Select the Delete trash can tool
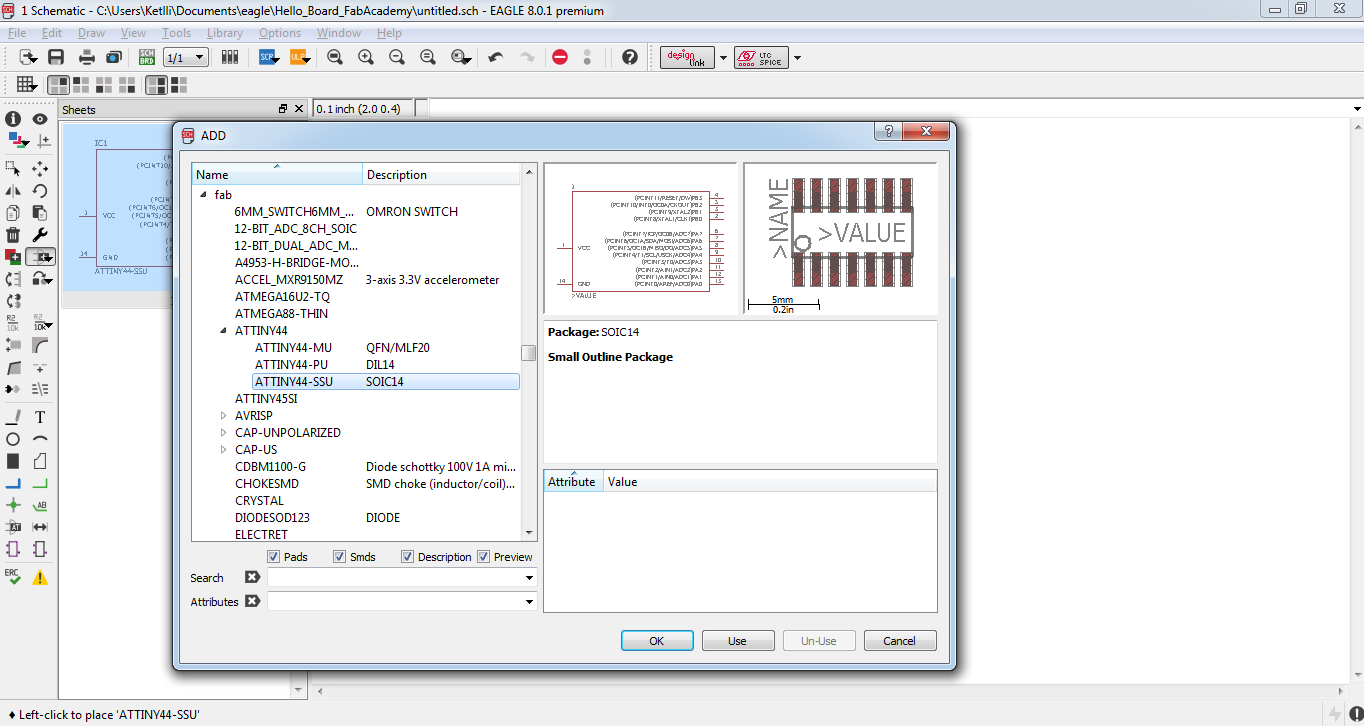This screenshot has width=1364, height=726. pos(13,234)
